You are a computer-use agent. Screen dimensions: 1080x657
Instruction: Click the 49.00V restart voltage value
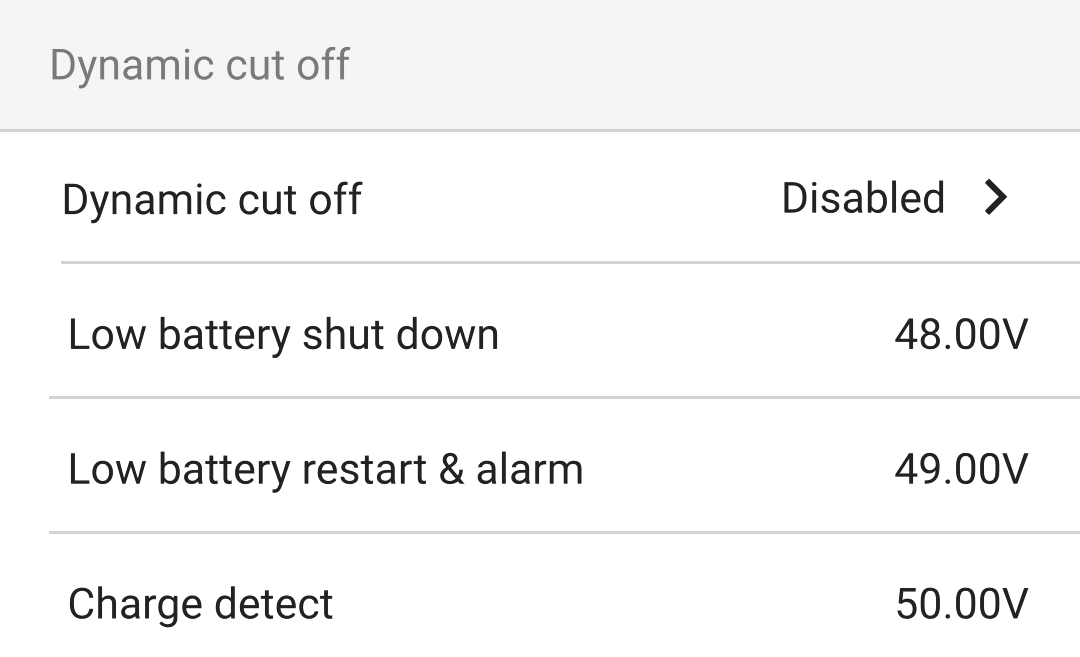(x=961, y=468)
